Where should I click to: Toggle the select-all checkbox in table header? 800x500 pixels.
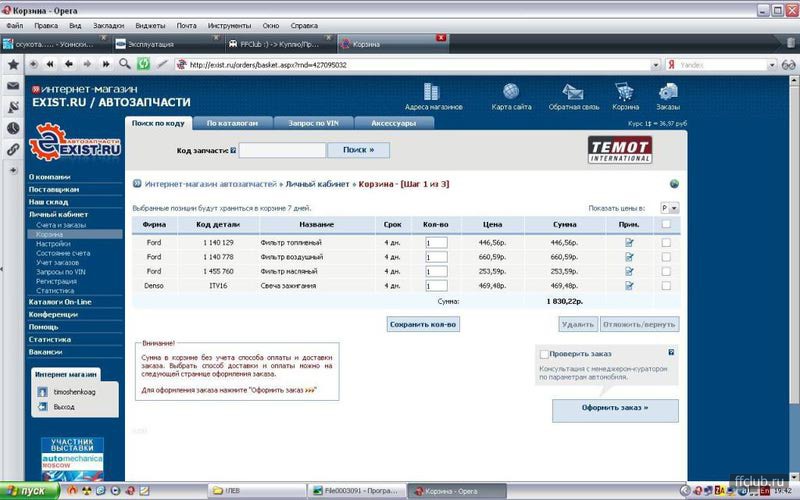(666, 224)
